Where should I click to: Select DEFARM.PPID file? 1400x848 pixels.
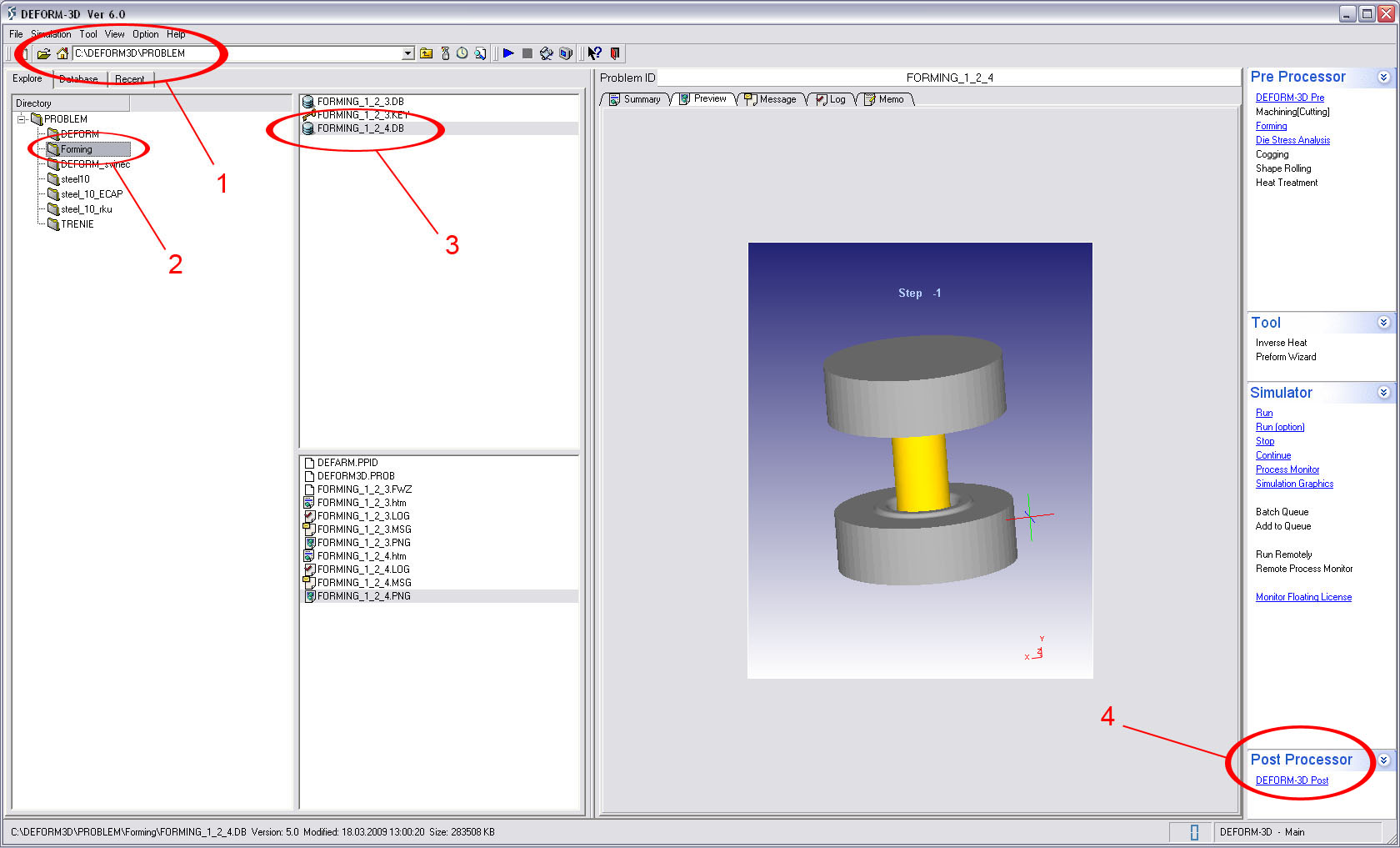pos(340,463)
